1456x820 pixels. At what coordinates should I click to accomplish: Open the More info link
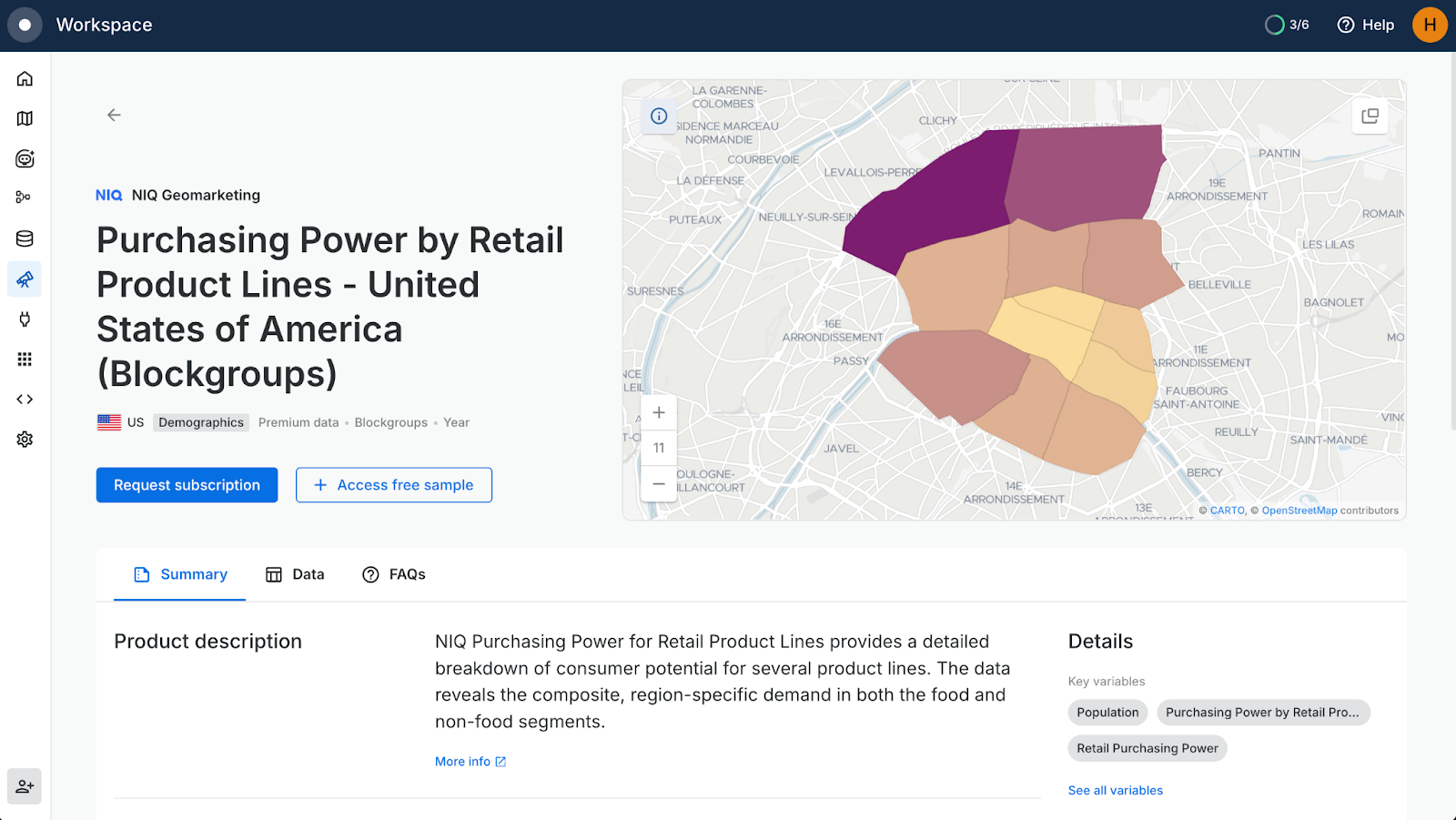click(x=470, y=762)
